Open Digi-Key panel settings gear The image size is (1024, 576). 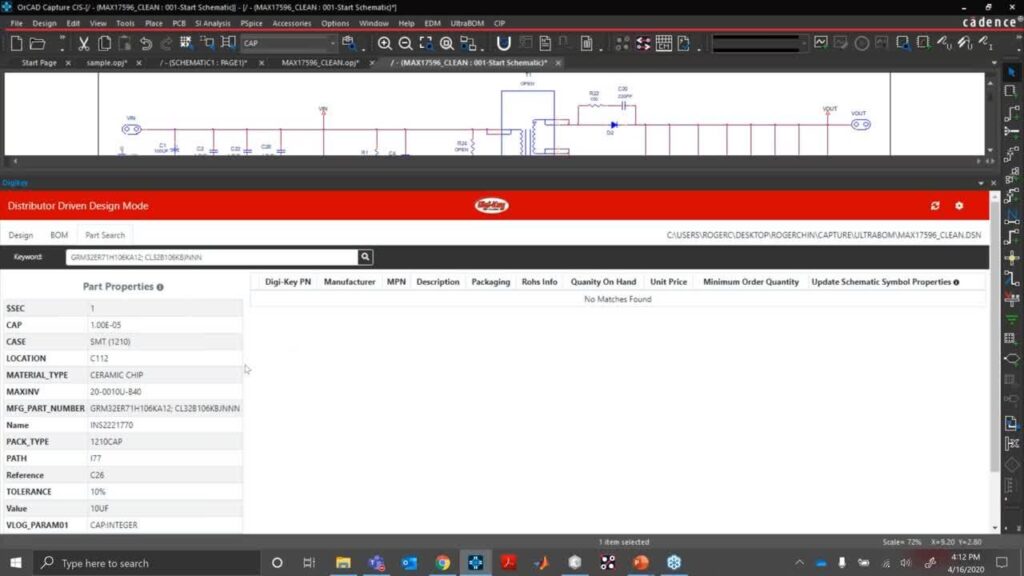click(x=959, y=206)
